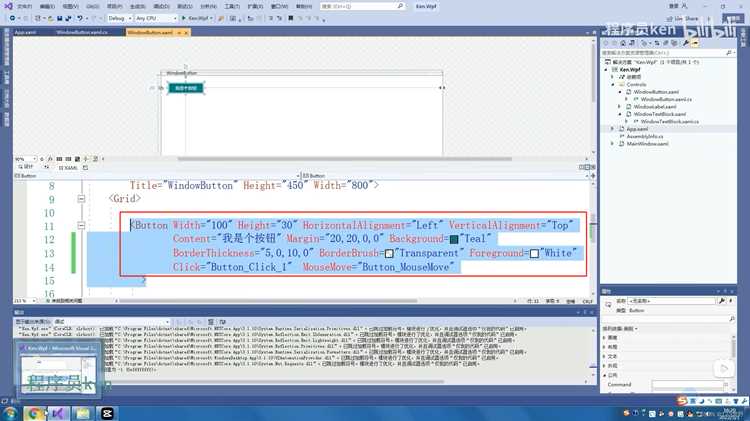Click the teal button in the designer preview
The width and height of the screenshot is (750, 421).
tap(186, 88)
